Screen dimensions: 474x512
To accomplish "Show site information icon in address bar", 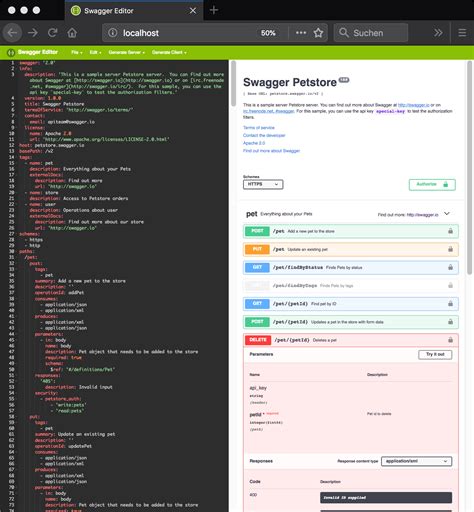I will pyautogui.click(x=113, y=33).
